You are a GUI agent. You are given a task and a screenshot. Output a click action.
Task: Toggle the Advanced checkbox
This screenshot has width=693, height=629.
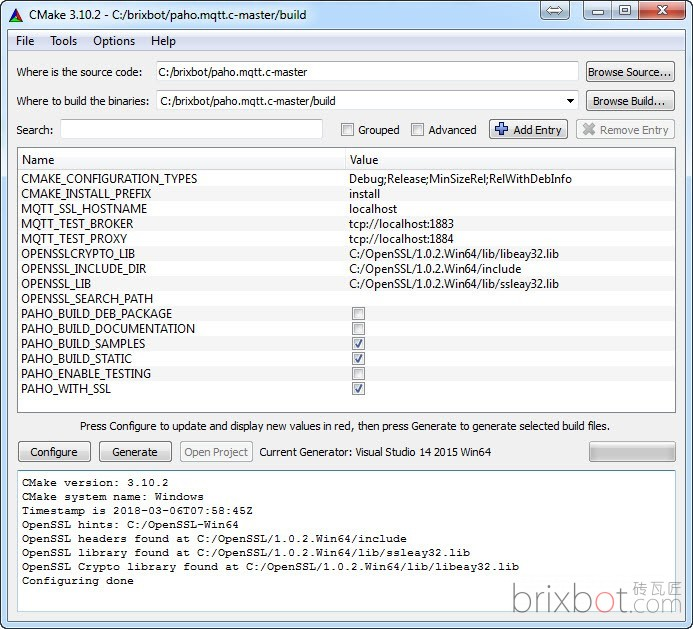tap(417, 130)
